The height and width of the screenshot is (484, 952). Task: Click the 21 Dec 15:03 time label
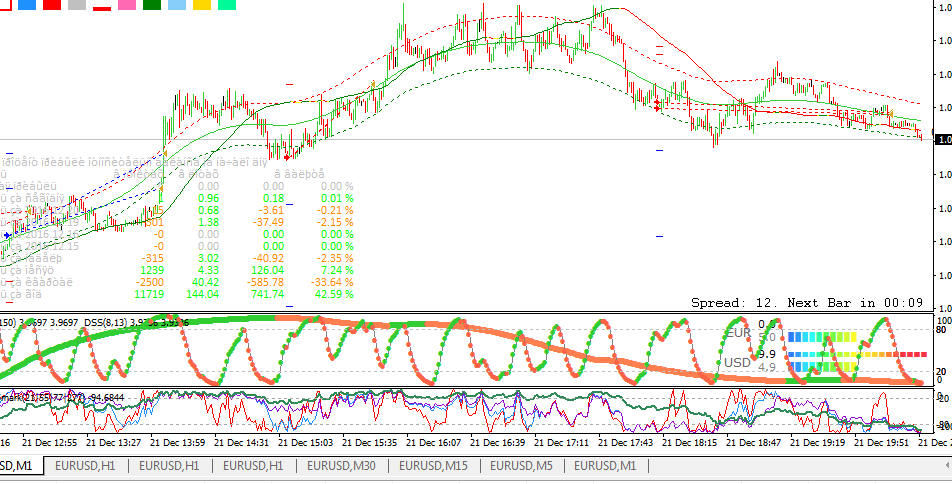point(305,443)
